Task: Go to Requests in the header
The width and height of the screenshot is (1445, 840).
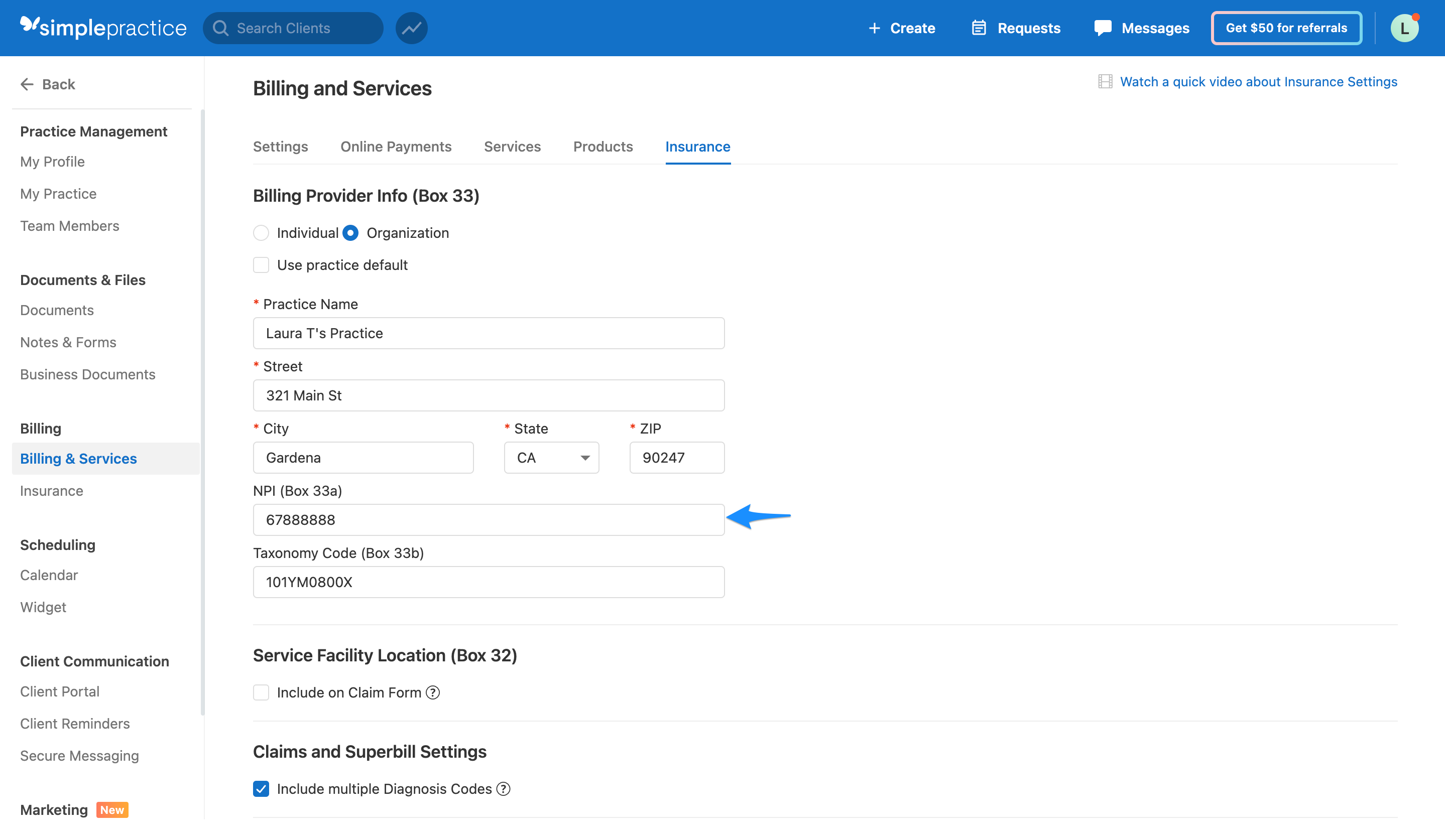Action: coord(1029,28)
